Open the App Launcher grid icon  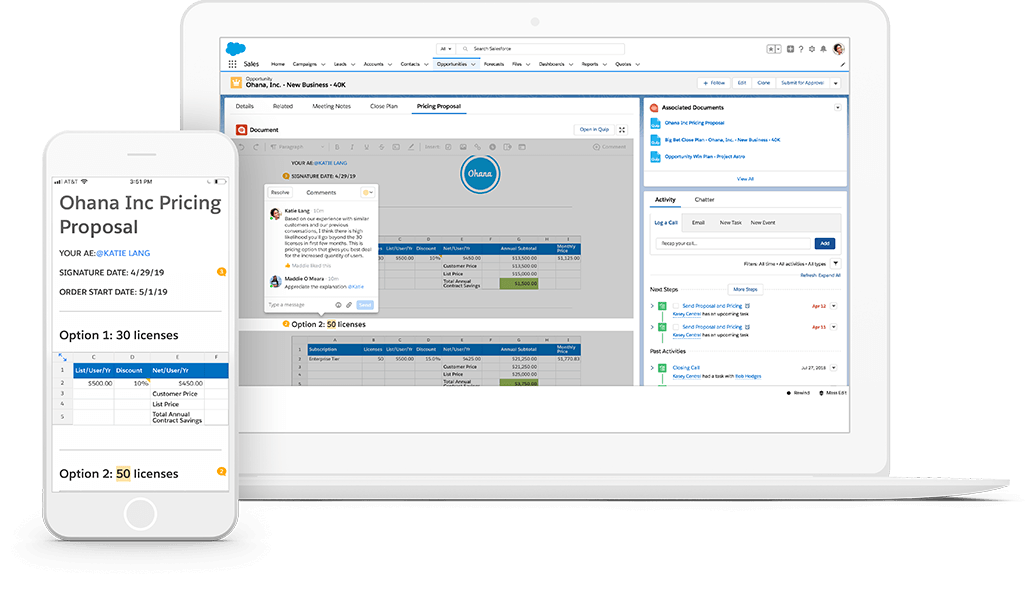(232, 64)
